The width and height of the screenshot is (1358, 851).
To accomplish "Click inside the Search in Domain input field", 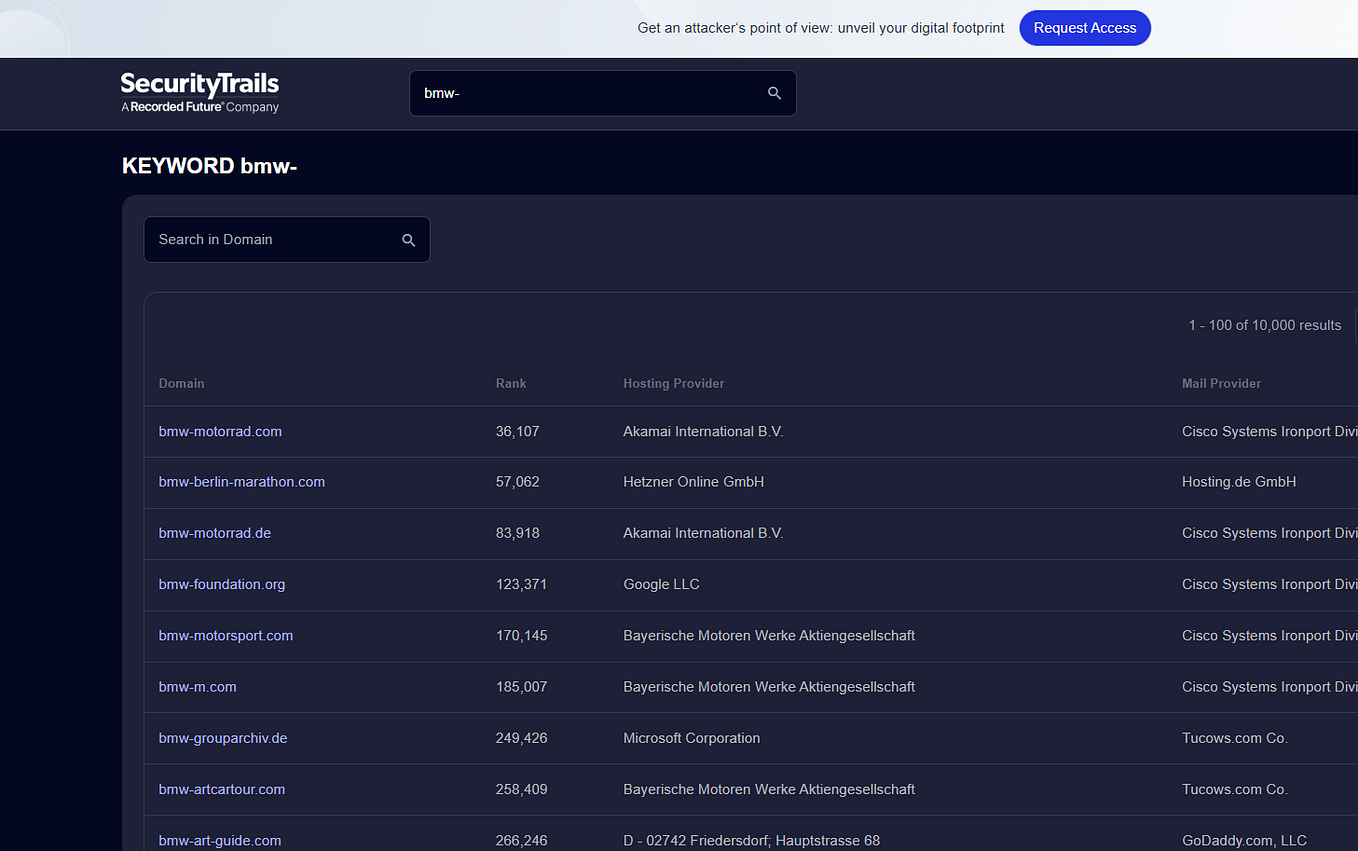I will click(x=270, y=239).
